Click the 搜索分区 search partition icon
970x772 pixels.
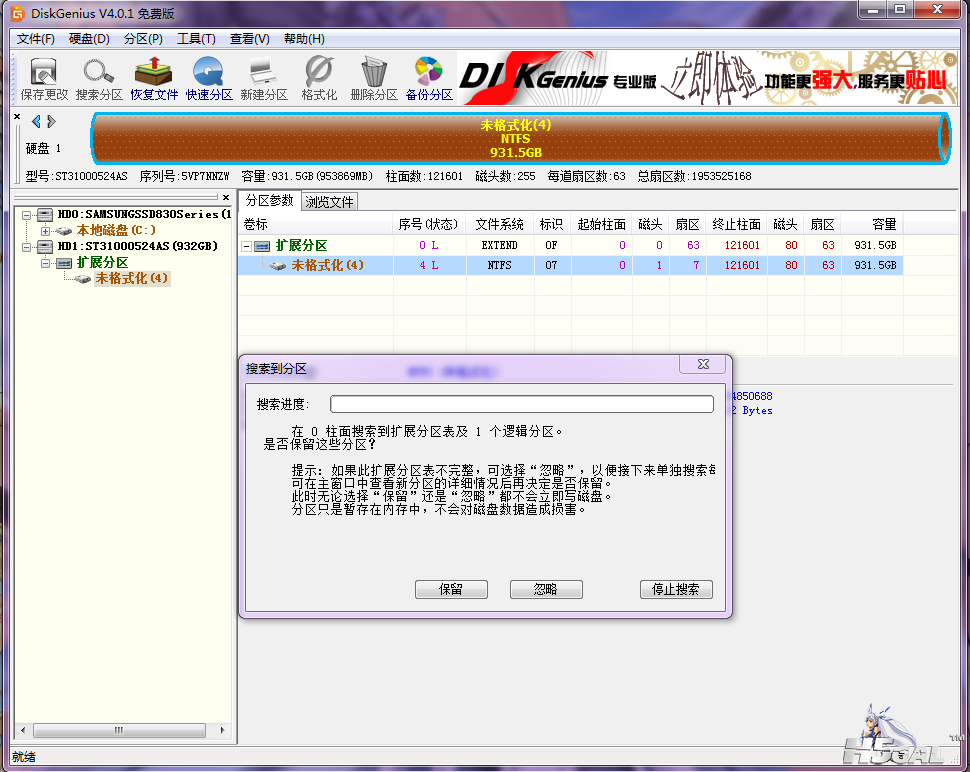pos(99,79)
